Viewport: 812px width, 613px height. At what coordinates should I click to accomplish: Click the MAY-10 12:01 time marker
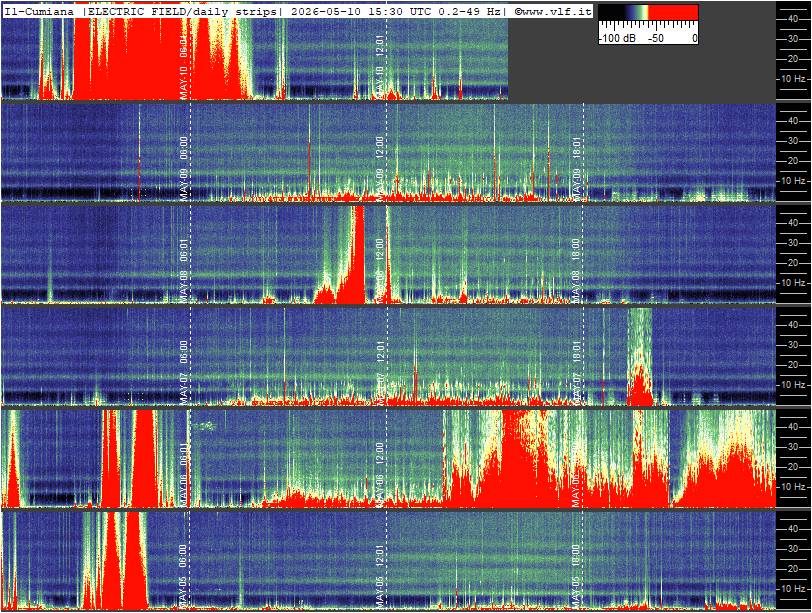tap(379, 66)
